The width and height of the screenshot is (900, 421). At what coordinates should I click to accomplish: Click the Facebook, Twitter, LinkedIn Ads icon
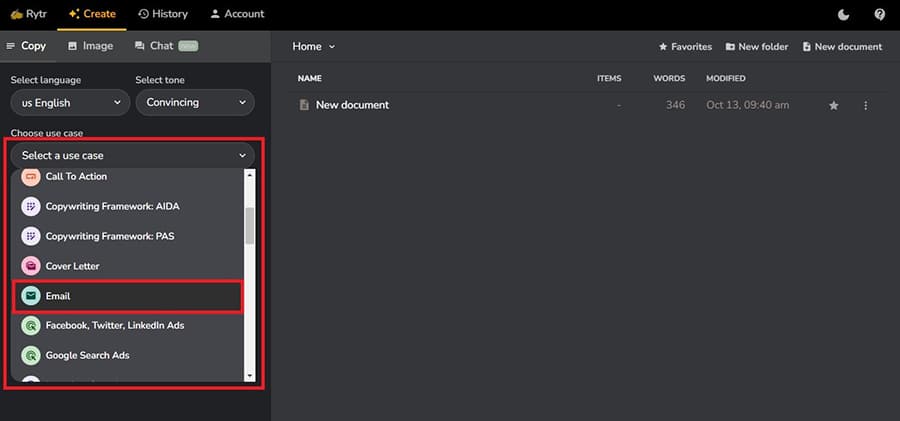[x=31, y=326]
